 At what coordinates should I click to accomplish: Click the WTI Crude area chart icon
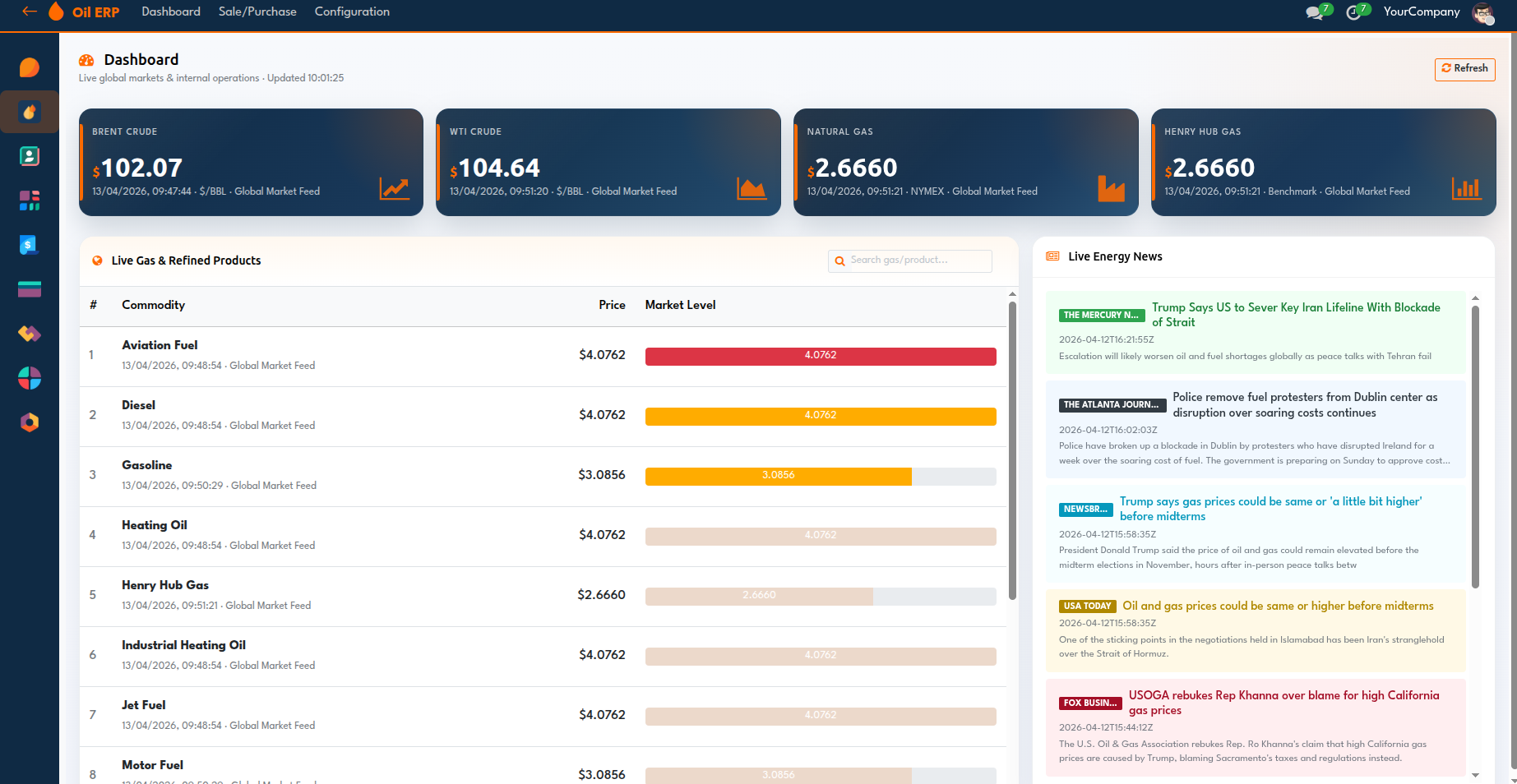tap(752, 189)
